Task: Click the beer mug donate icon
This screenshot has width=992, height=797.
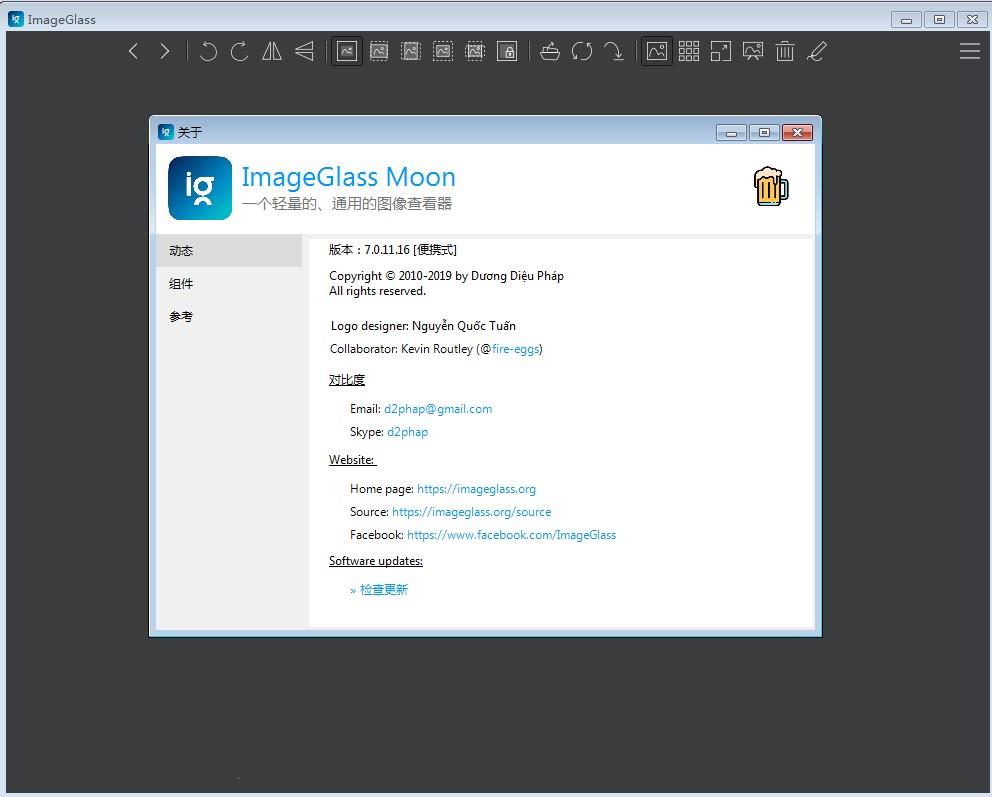Action: click(x=771, y=186)
